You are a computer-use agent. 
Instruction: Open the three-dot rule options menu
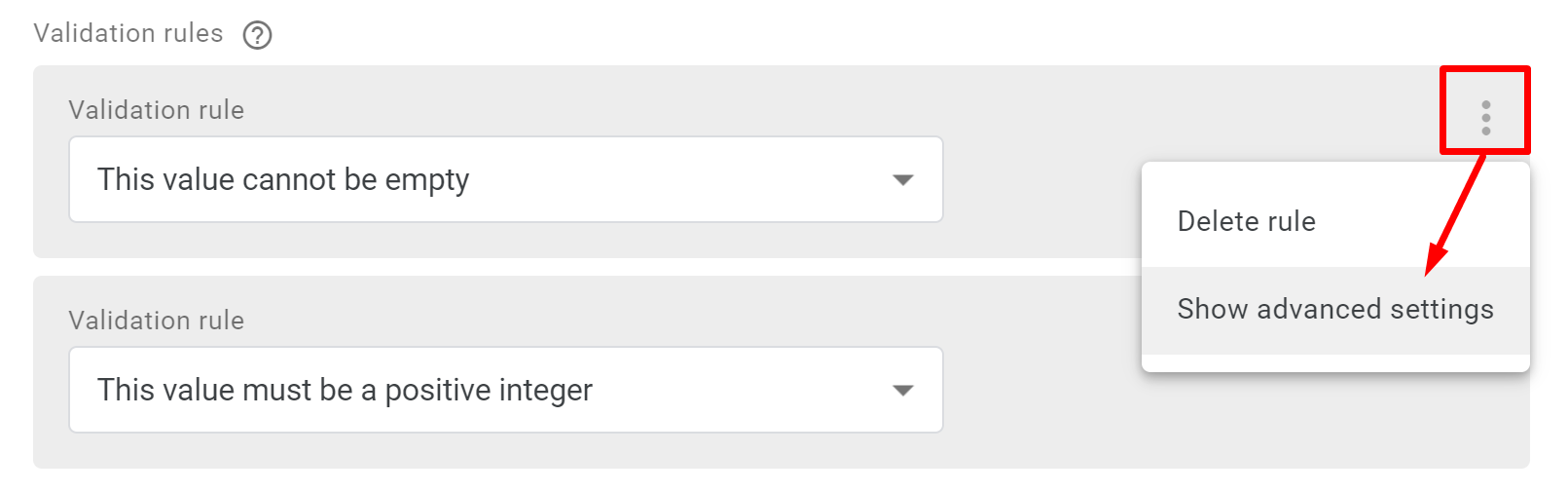[1485, 117]
